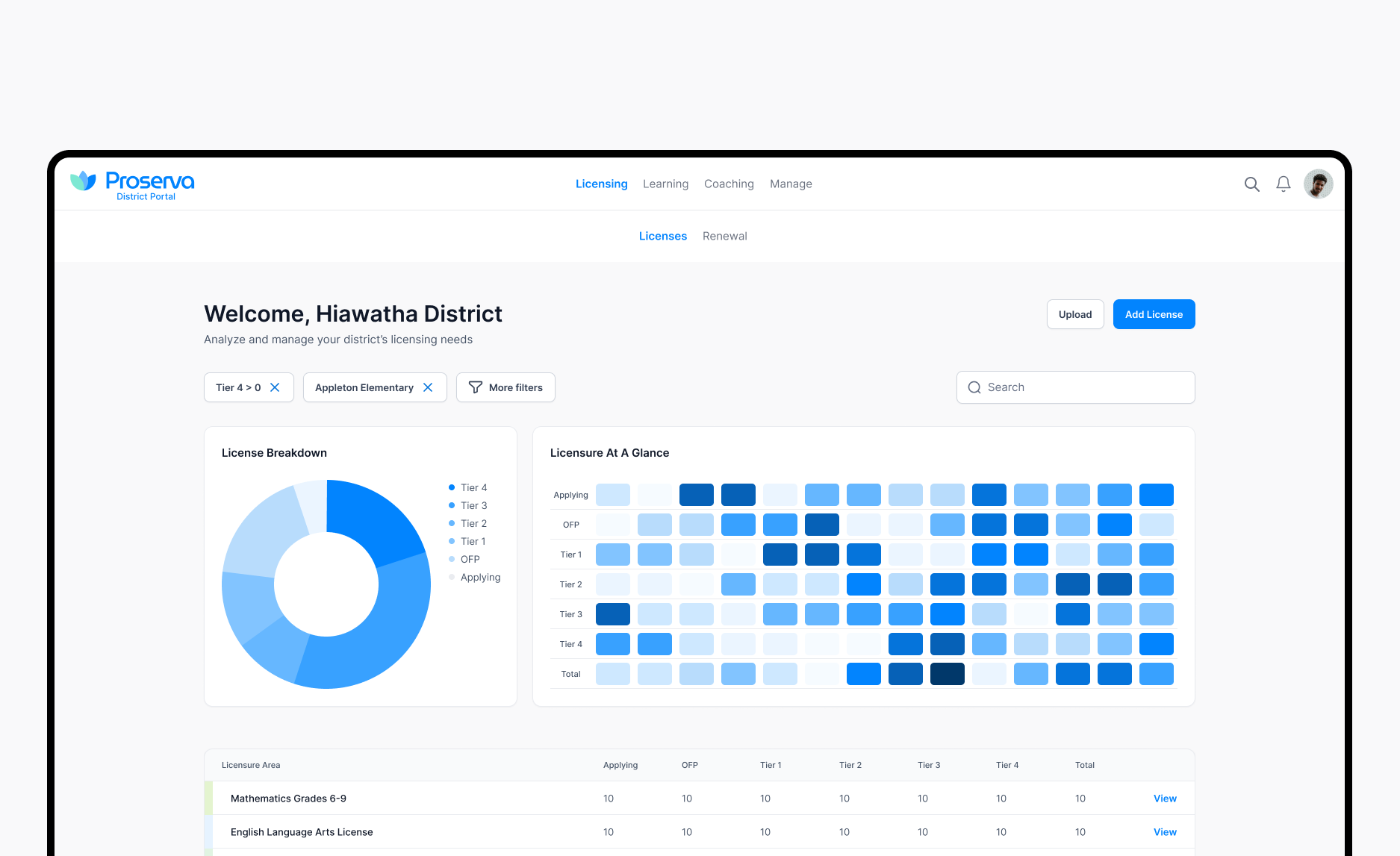Focus the Search input field
Screen dimensions: 1400x856
tap(1076, 387)
